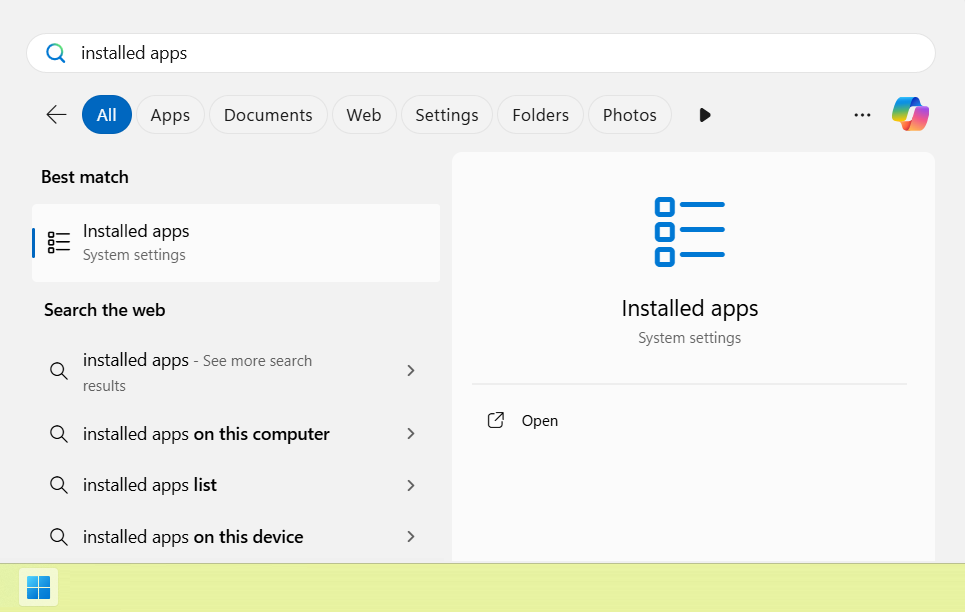
Task: Click the Windows Start button
Action: [38, 587]
